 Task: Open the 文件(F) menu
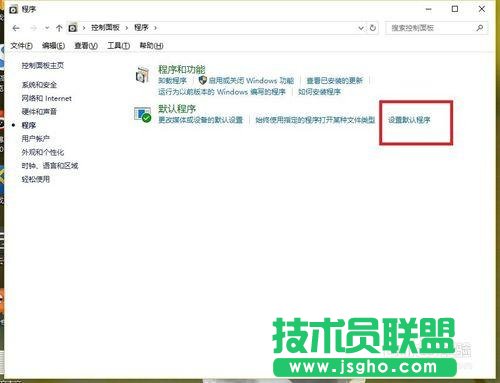click(21, 46)
